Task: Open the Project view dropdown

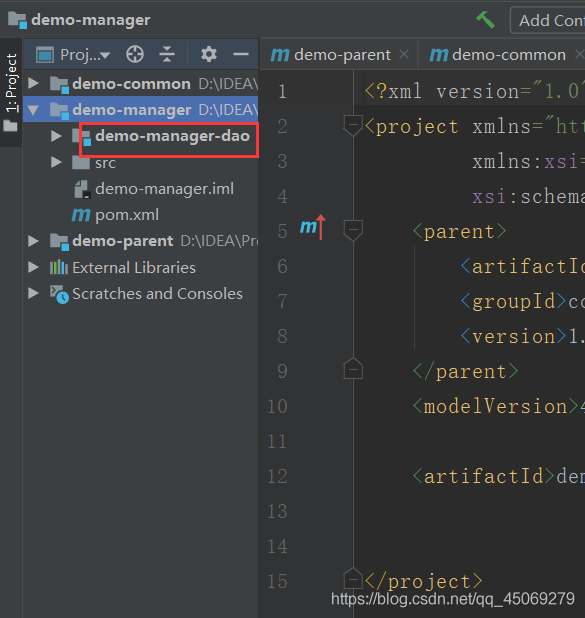Action: (73, 55)
